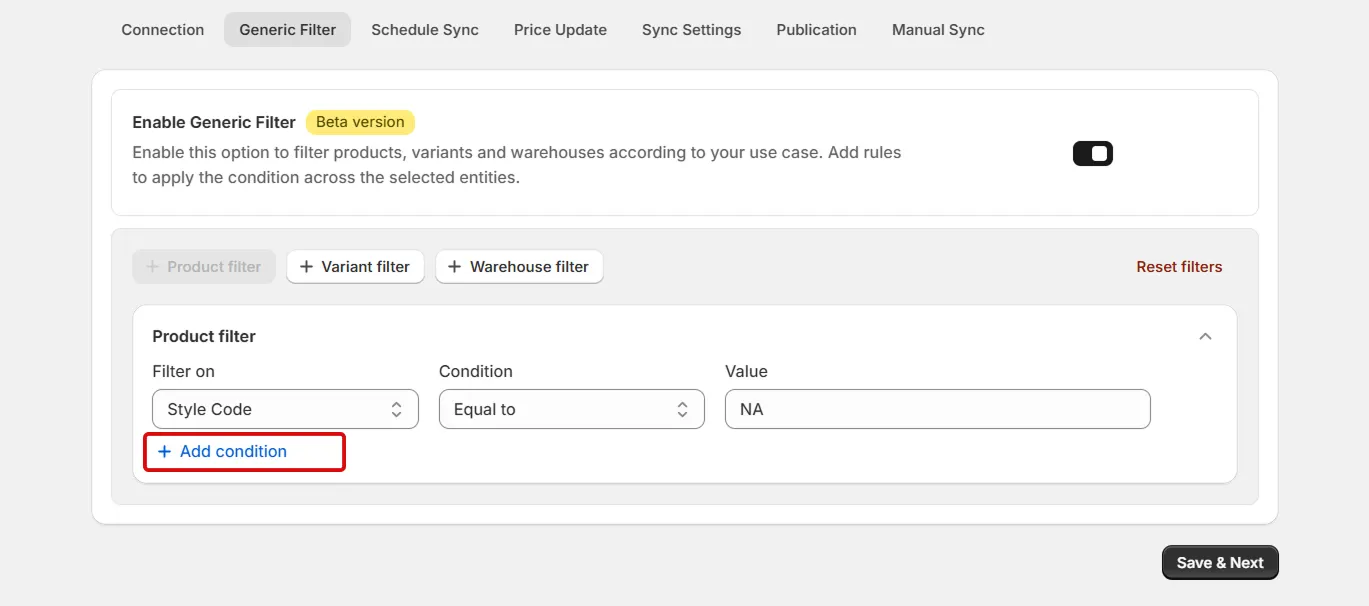
Task: Click the Beta version badge
Action: tap(360, 122)
